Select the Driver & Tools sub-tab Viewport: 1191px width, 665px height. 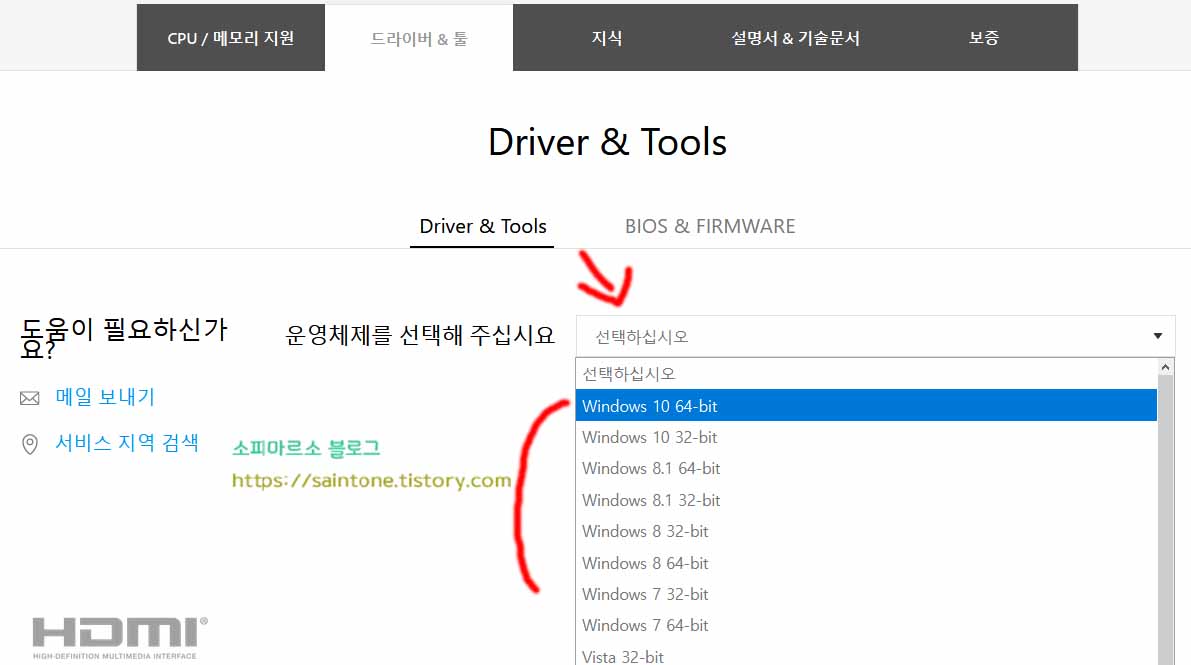[482, 226]
